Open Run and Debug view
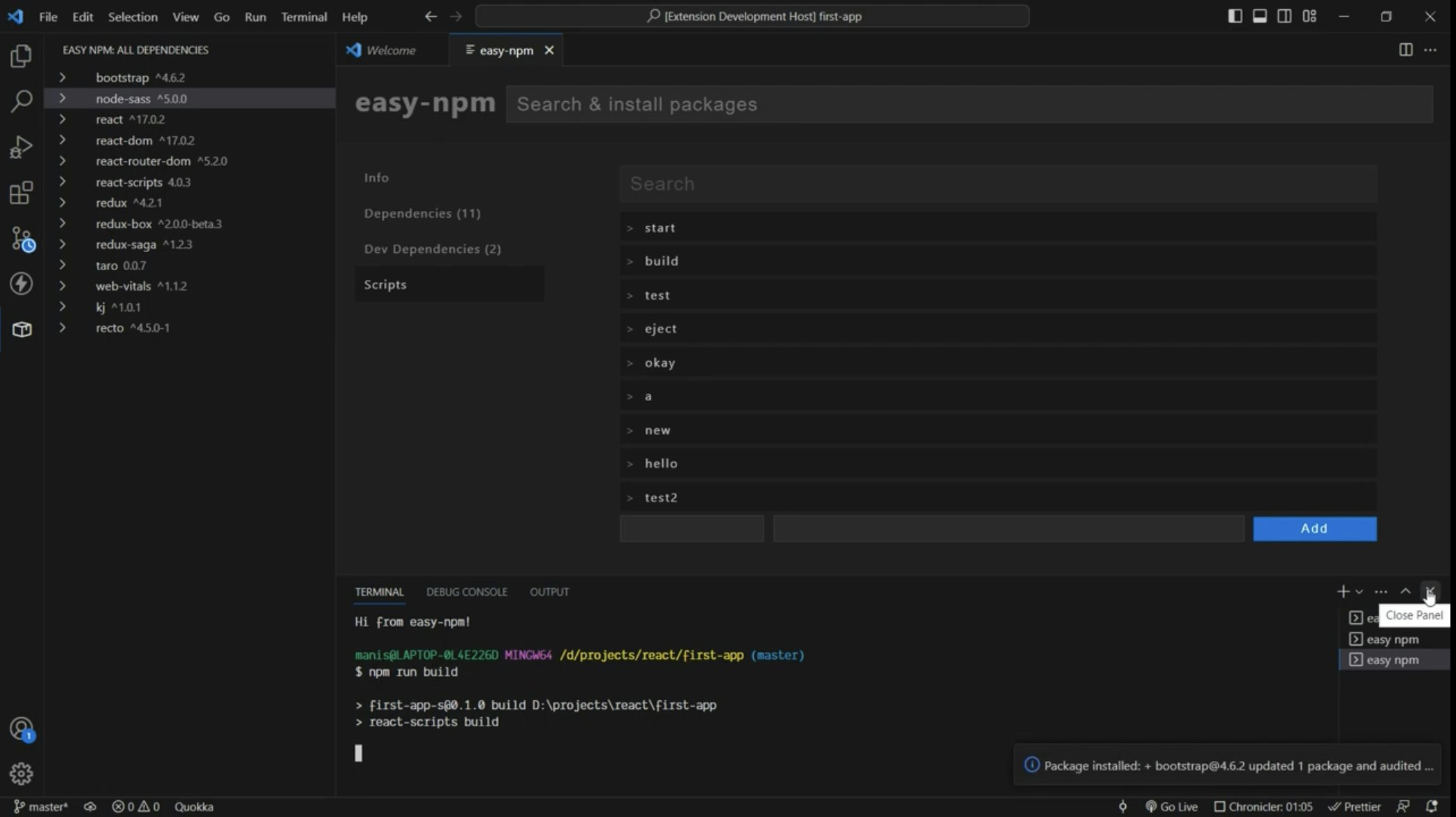This screenshot has width=1456, height=817. (22, 147)
